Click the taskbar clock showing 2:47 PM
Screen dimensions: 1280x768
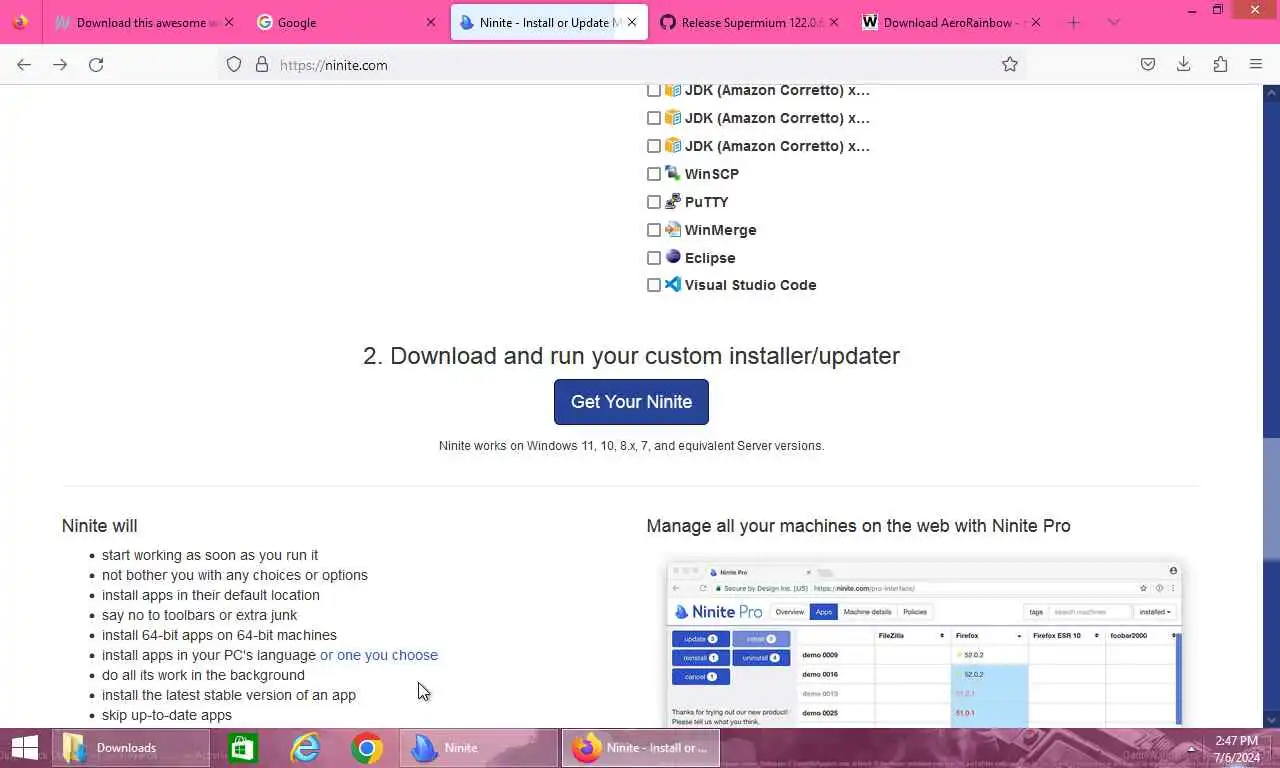click(x=1237, y=748)
